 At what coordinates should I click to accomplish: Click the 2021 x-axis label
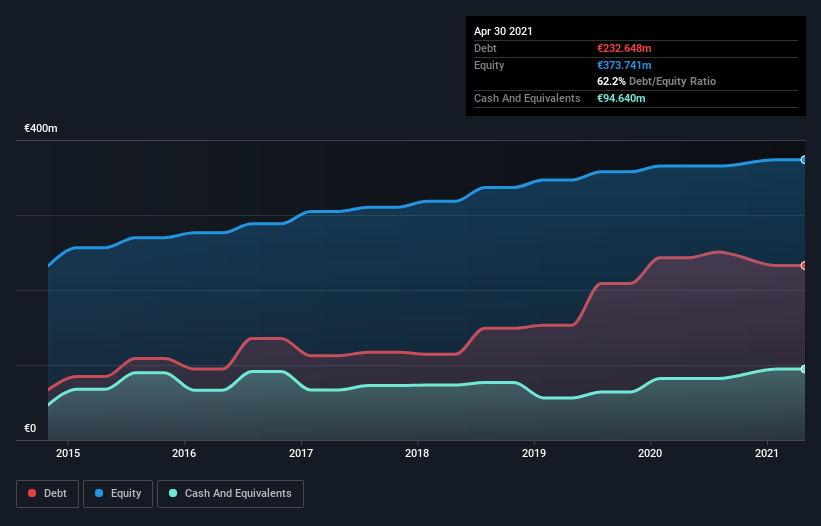pyautogui.click(x=767, y=453)
